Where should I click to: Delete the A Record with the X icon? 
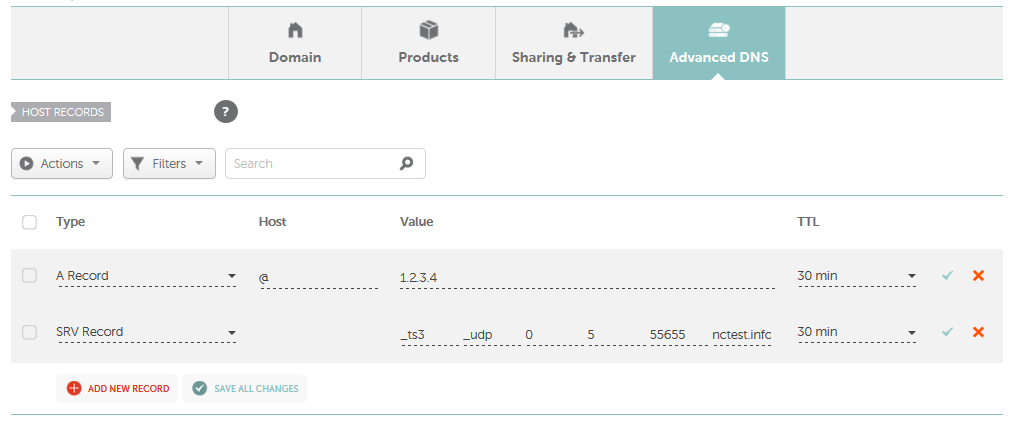(978, 276)
